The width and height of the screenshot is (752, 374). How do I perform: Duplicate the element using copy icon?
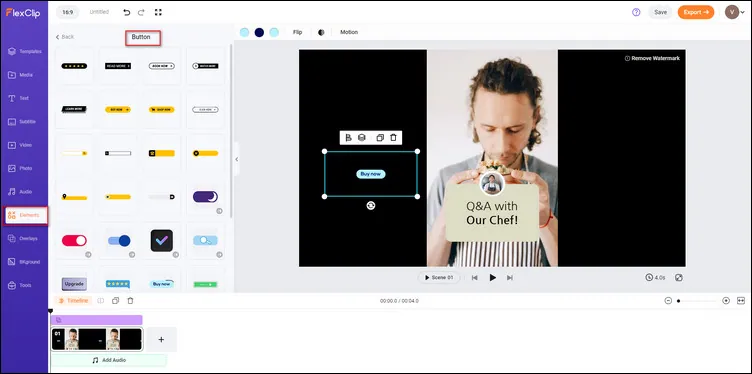[380, 138]
